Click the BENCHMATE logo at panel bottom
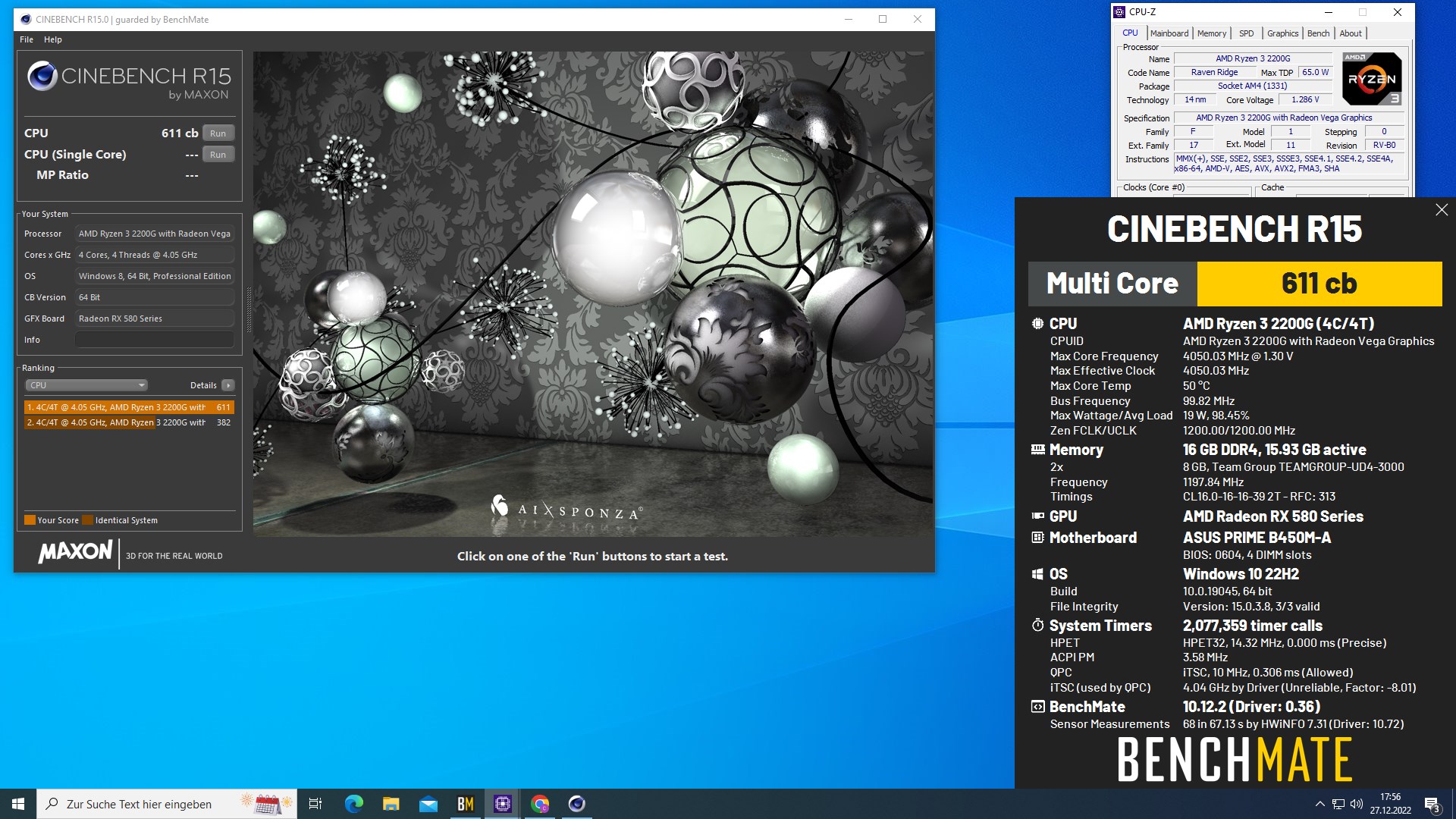1456x819 pixels. click(1235, 760)
